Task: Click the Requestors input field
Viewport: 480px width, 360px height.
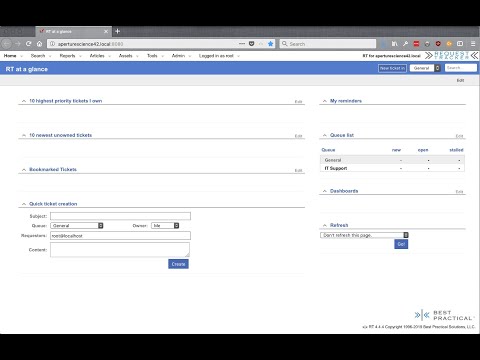Action: point(120,236)
